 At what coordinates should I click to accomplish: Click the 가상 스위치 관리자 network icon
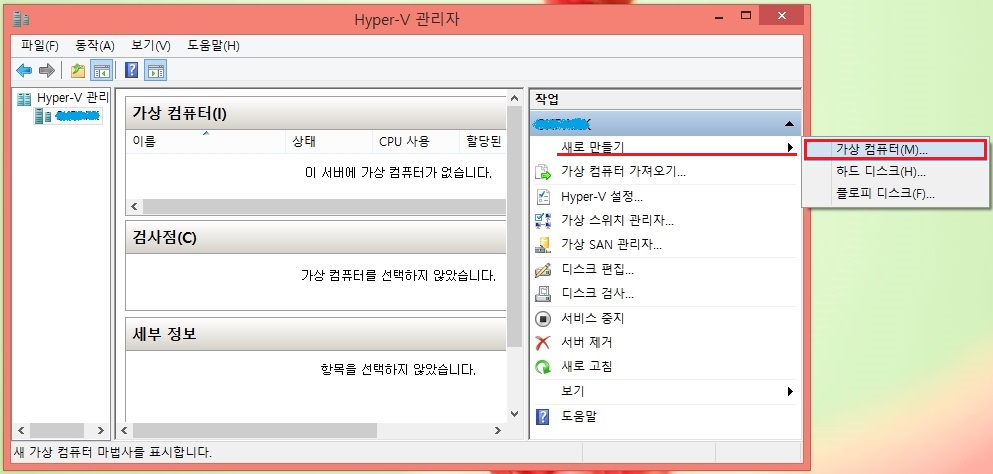543,221
